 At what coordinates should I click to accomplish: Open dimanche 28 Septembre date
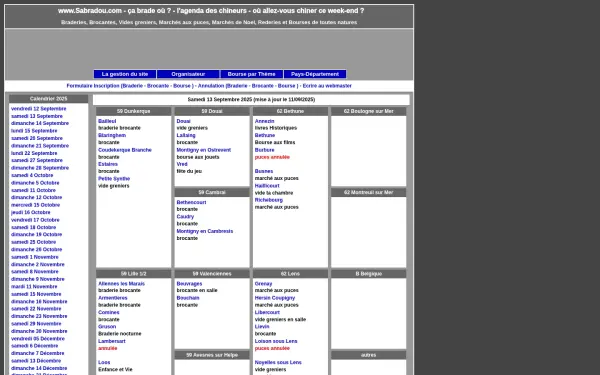point(40,168)
